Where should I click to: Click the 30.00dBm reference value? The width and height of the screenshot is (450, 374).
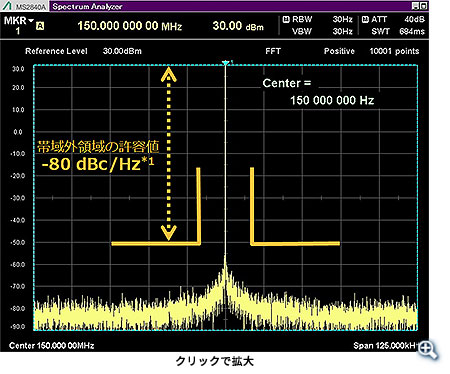click(122, 51)
